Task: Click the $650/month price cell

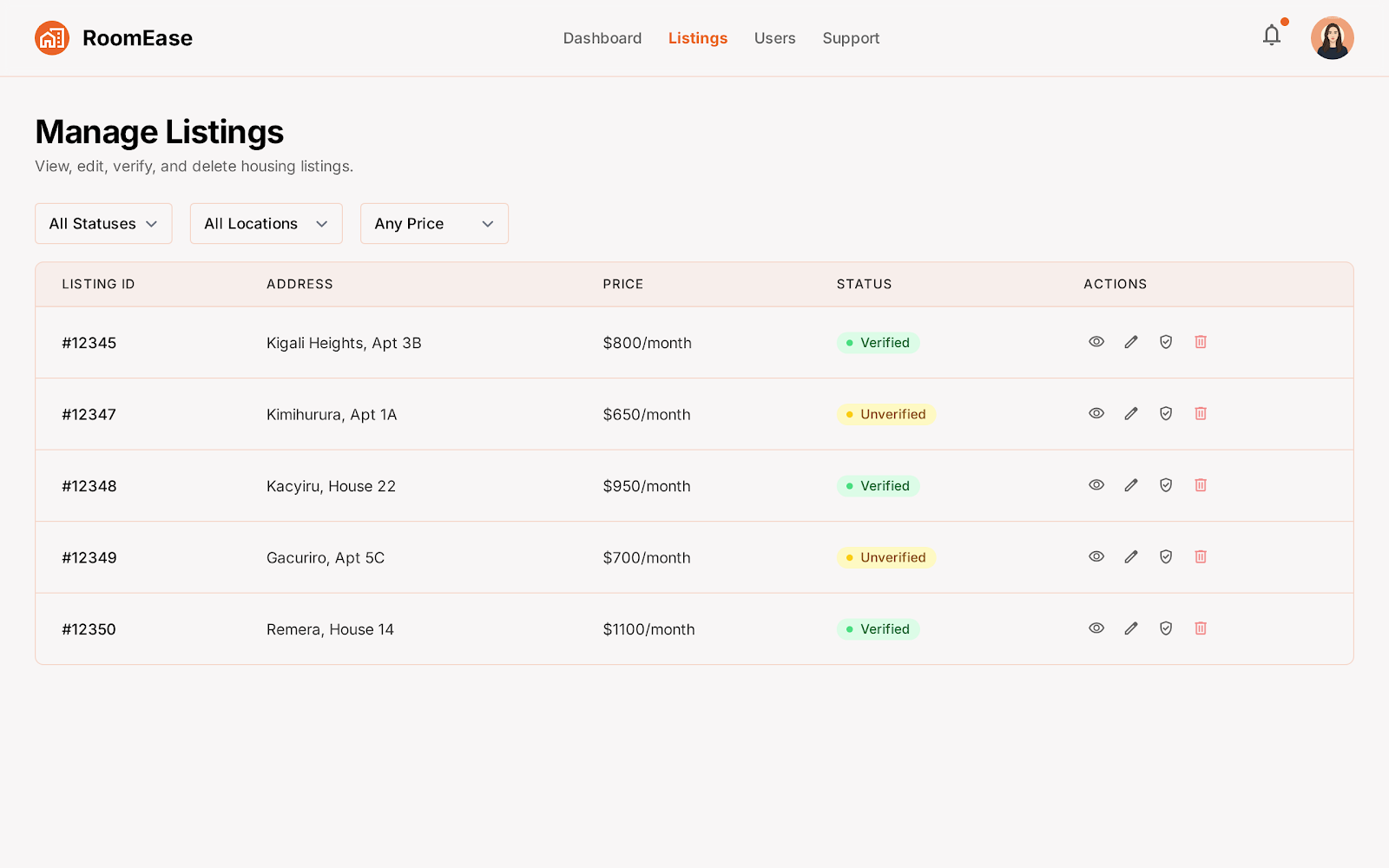Action: pos(647,414)
